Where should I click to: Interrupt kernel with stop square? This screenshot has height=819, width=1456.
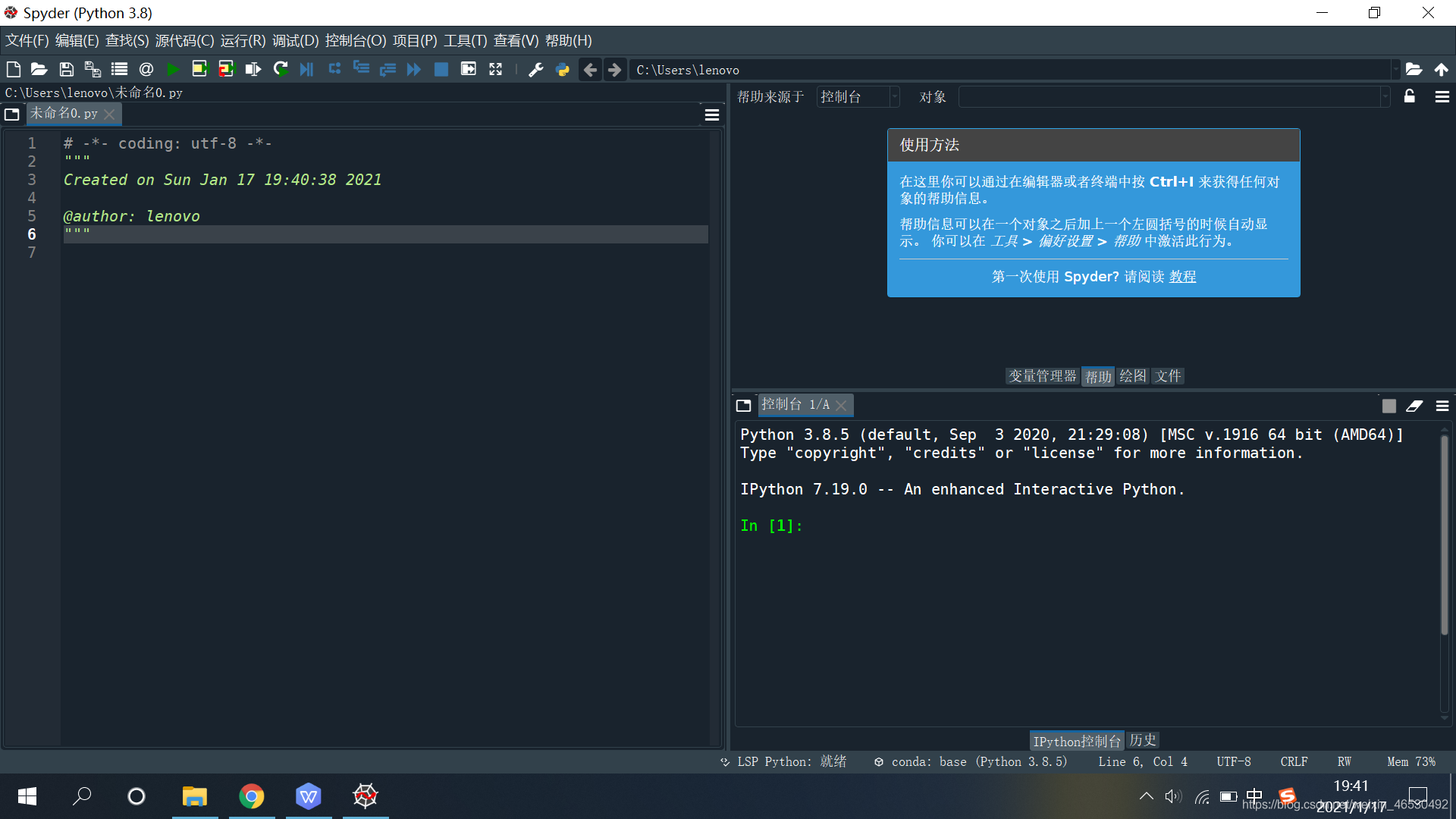click(1389, 406)
